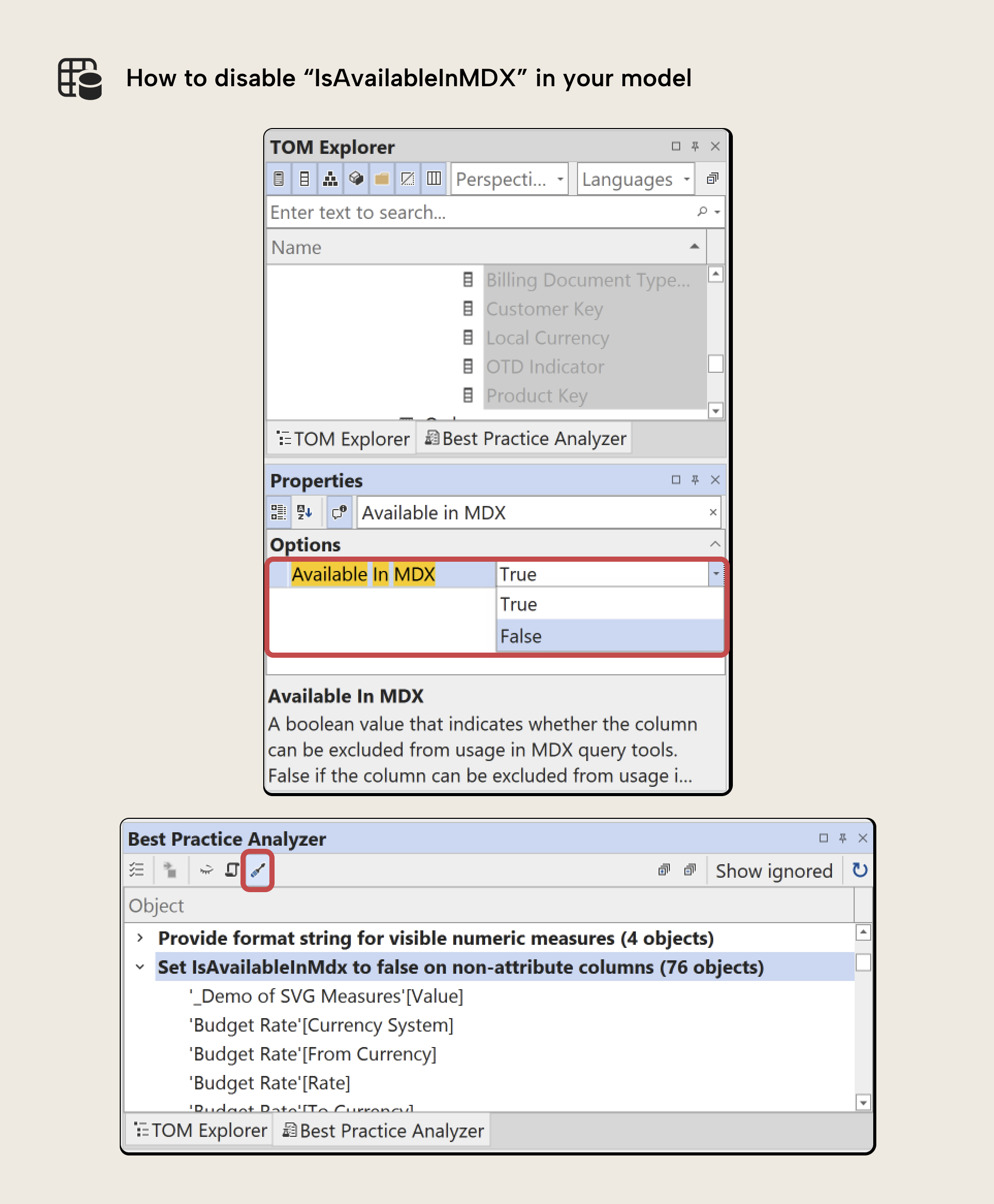Click scroll down arrow in Best Practice Analyzer list

point(863,1102)
